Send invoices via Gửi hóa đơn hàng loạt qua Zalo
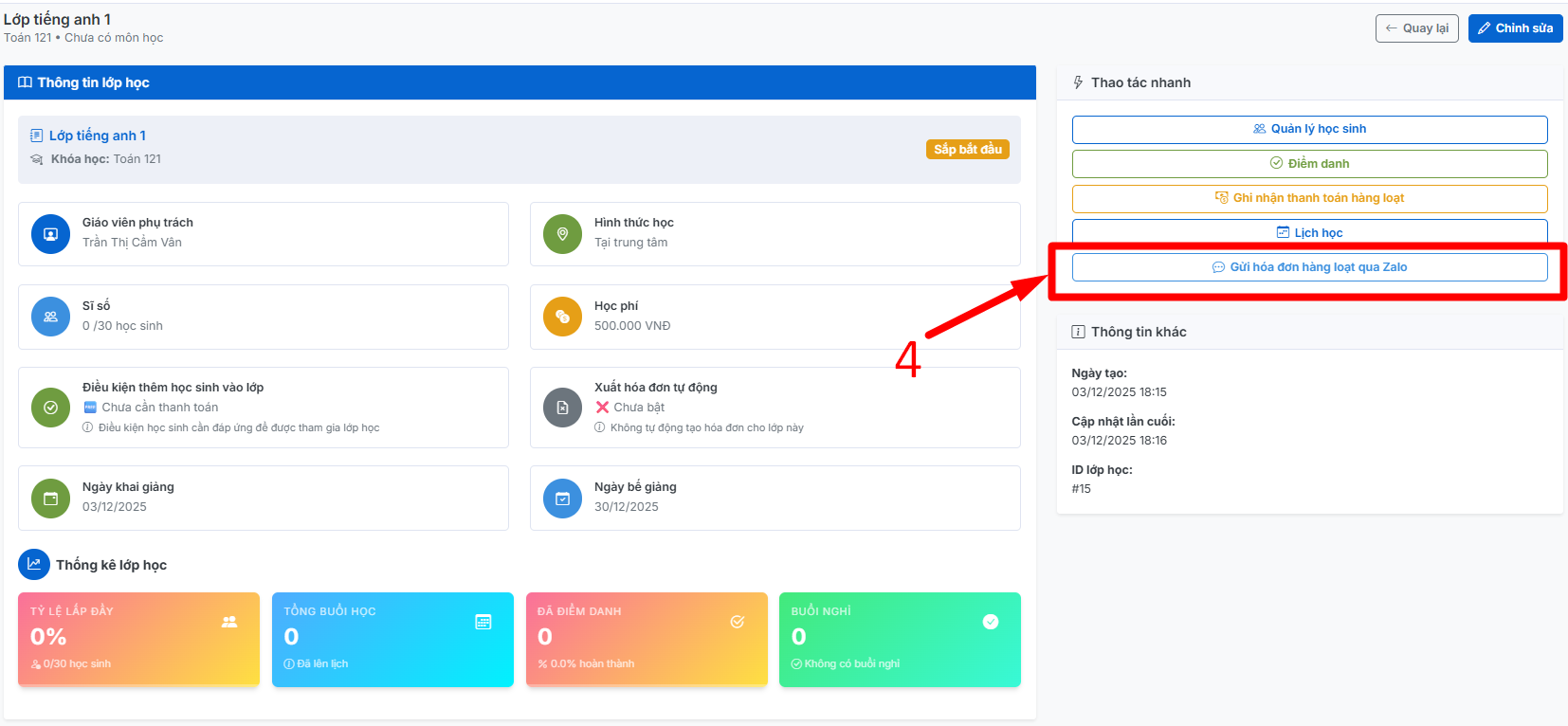 pyautogui.click(x=1309, y=267)
